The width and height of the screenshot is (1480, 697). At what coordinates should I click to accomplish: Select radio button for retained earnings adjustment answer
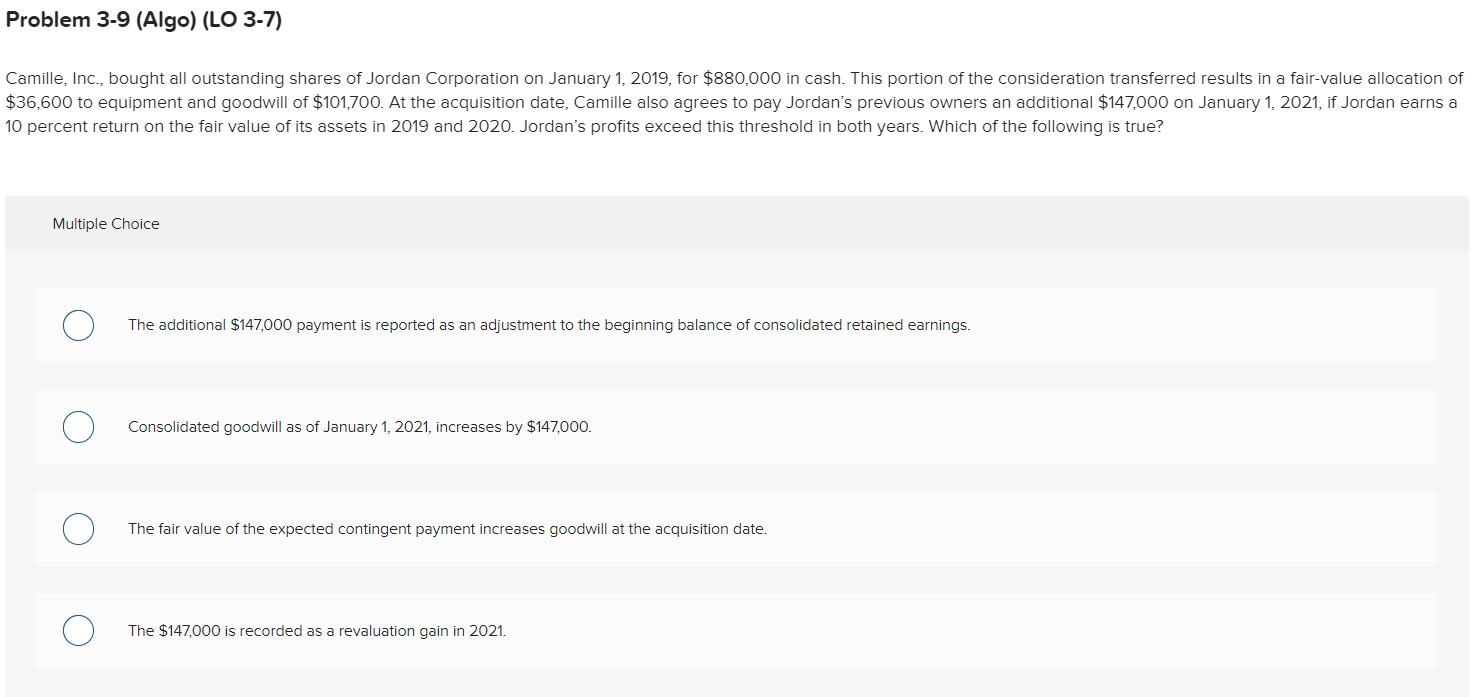pos(79,326)
